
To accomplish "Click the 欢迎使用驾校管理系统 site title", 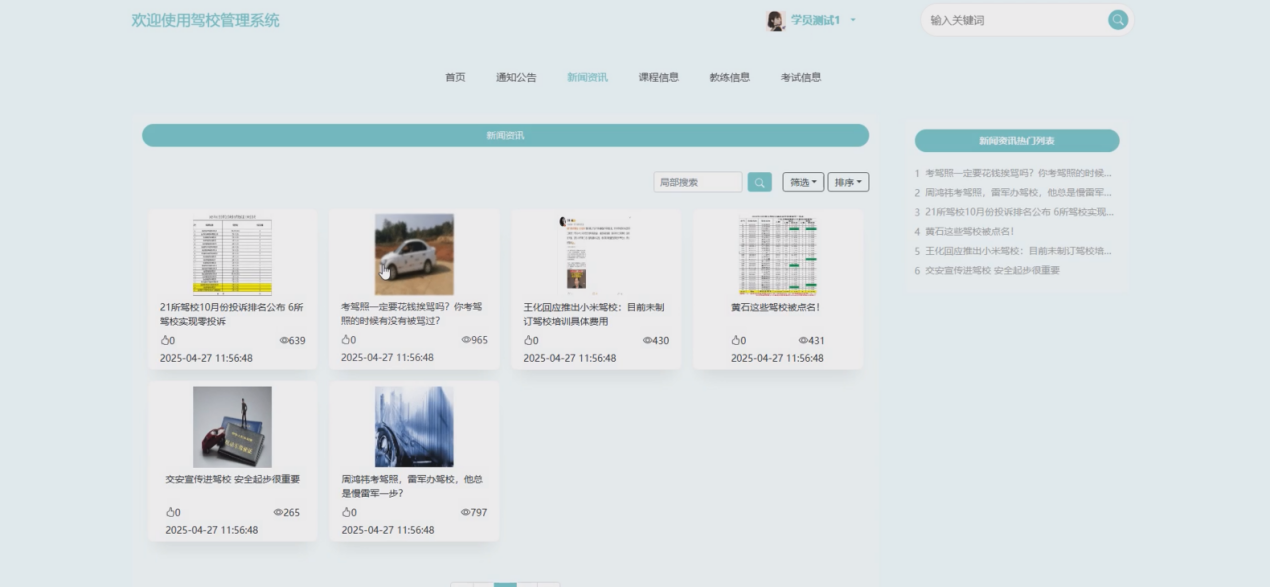I will (x=205, y=20).
